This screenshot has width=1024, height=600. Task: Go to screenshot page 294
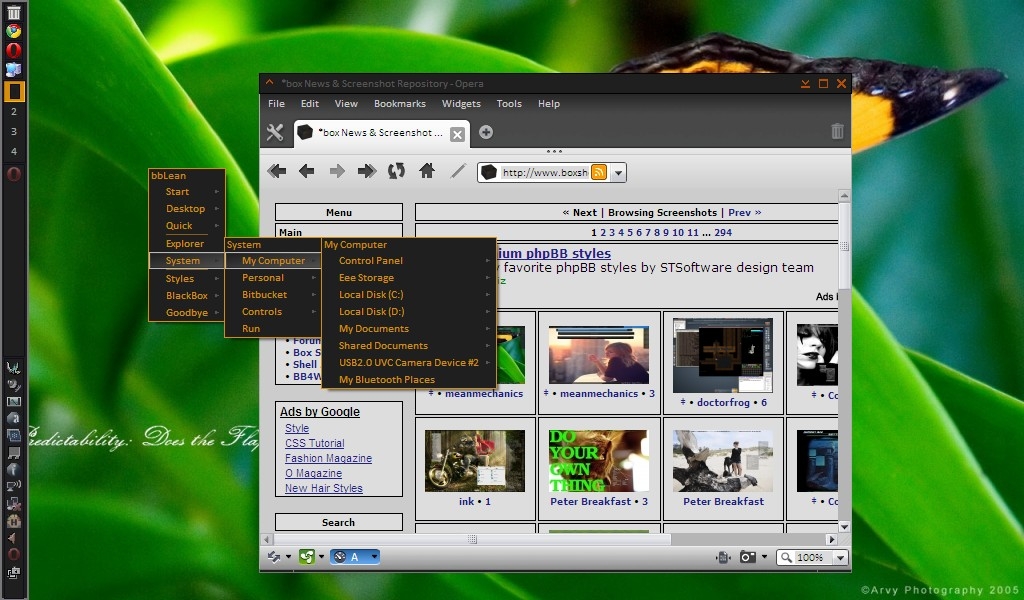pos(723,232)
